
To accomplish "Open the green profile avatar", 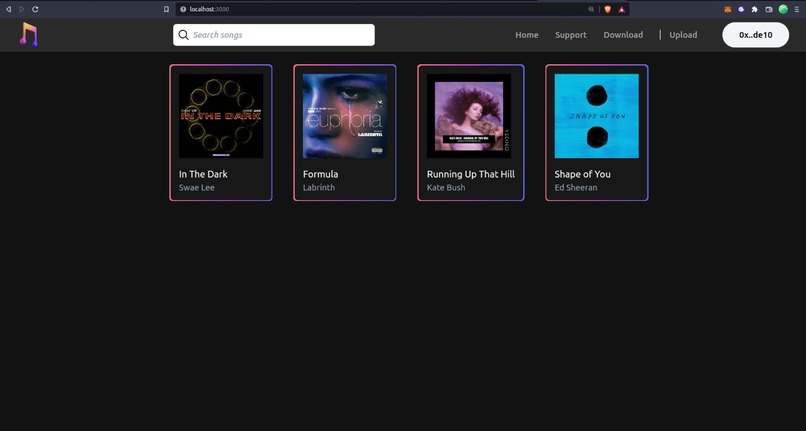I will click(x=783, y=9).
